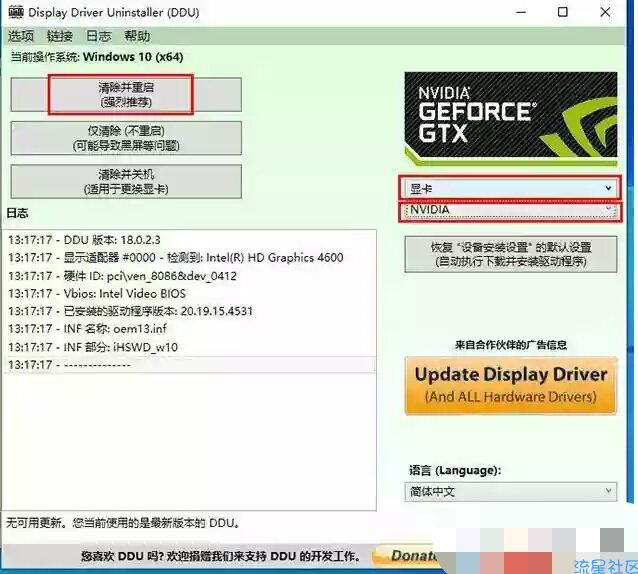The height and width of the screenshot is (574, 638).
Task: Select log line Intel(R) HD Graphics 4600
Action: tap(189, 258)
